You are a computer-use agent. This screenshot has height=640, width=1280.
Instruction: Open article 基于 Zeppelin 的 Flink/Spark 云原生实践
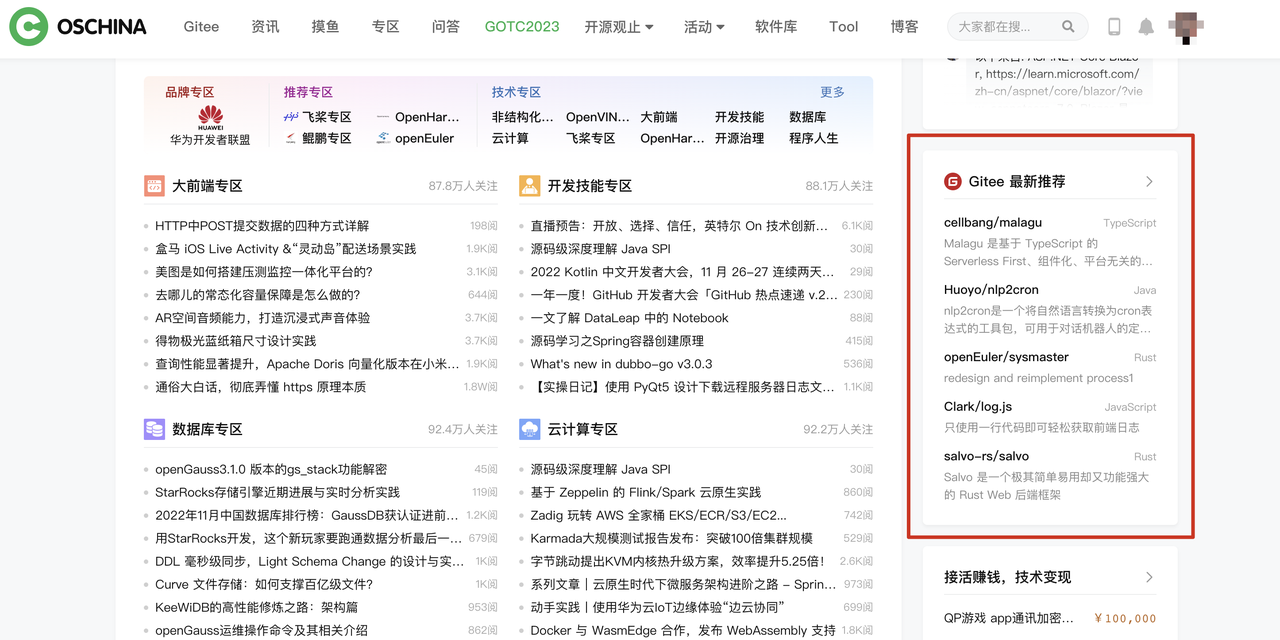click(x=645, y=492)
